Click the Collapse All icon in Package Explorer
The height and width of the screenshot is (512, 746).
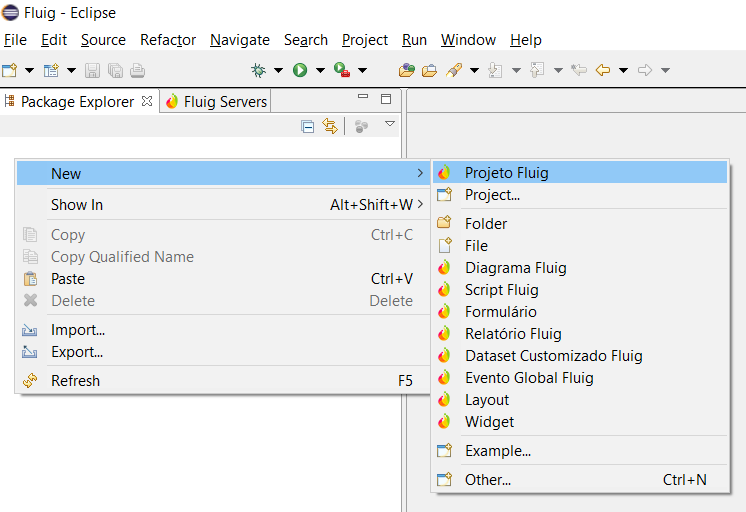[x=308, y=126]
